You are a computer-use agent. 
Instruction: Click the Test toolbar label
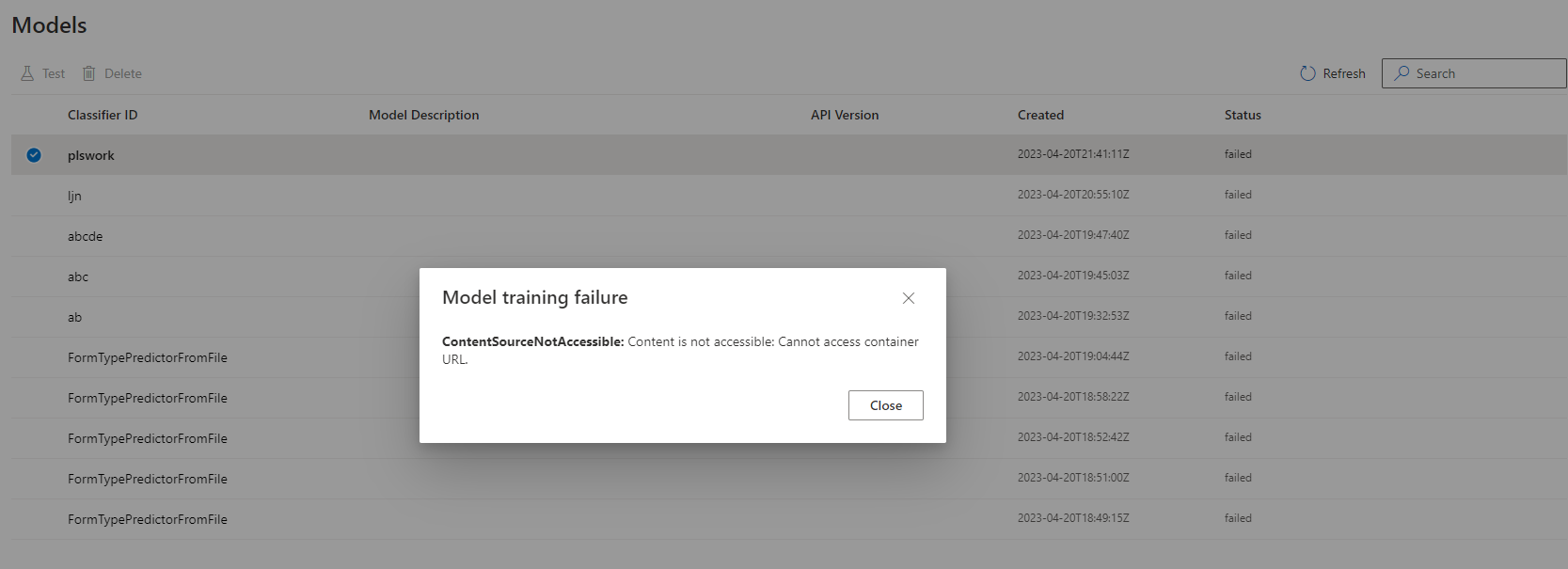[x=54, y=72]
